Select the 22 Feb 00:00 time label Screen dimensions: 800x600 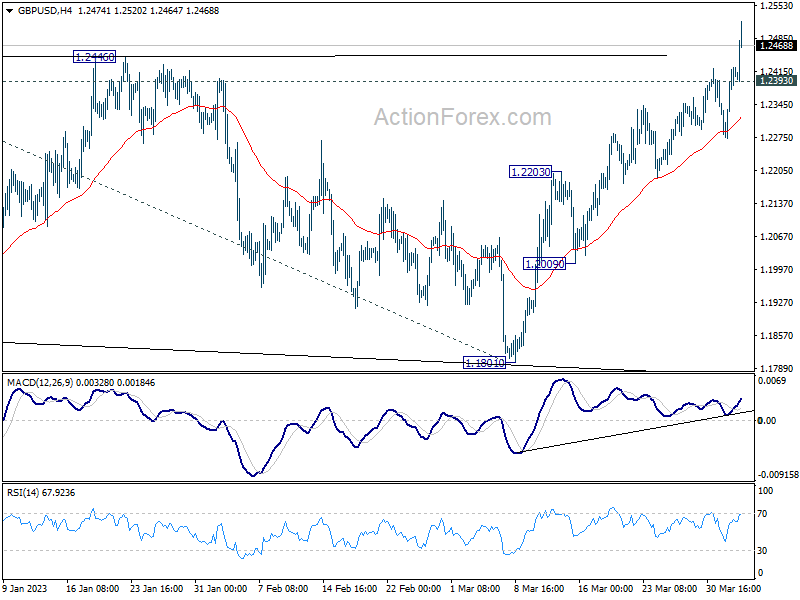click(414, 588)
